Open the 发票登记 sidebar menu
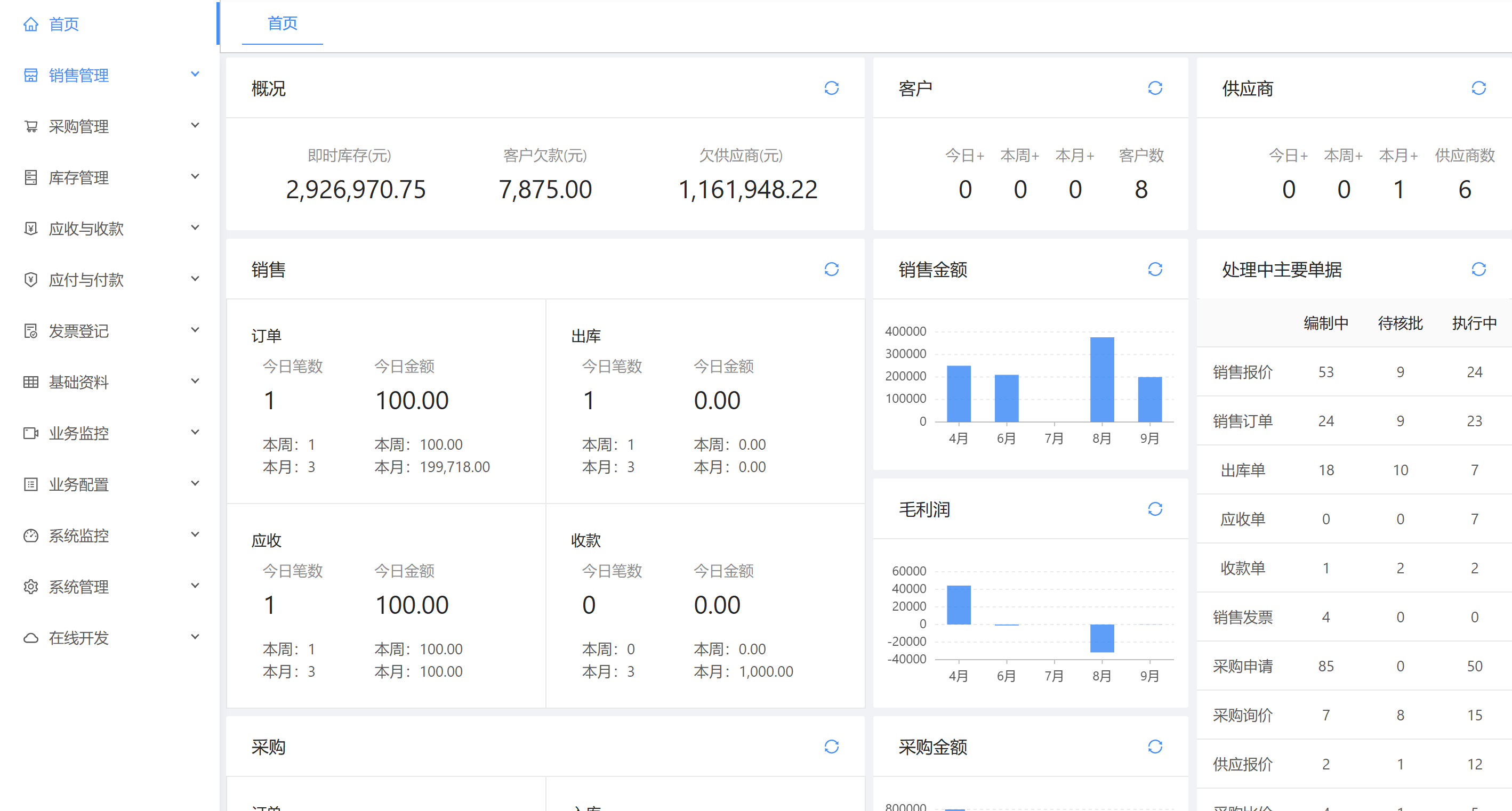Screen dimensions: 1512x811 click(110, 331)
